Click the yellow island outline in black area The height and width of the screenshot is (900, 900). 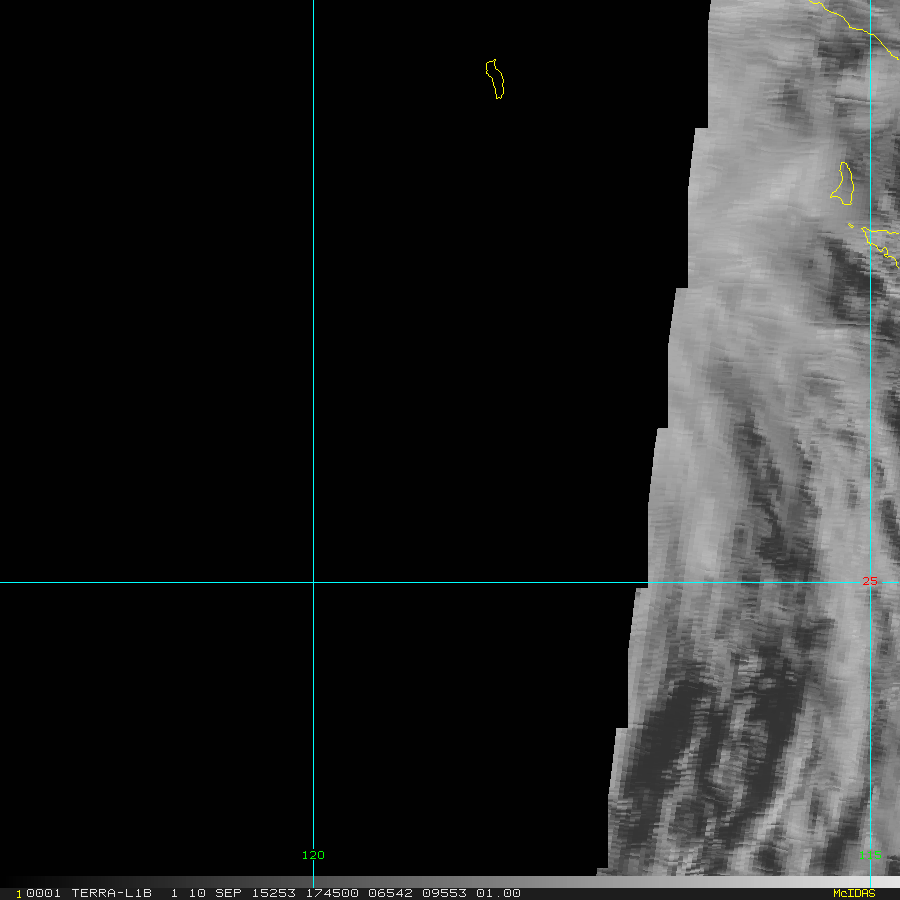point(495,79)
